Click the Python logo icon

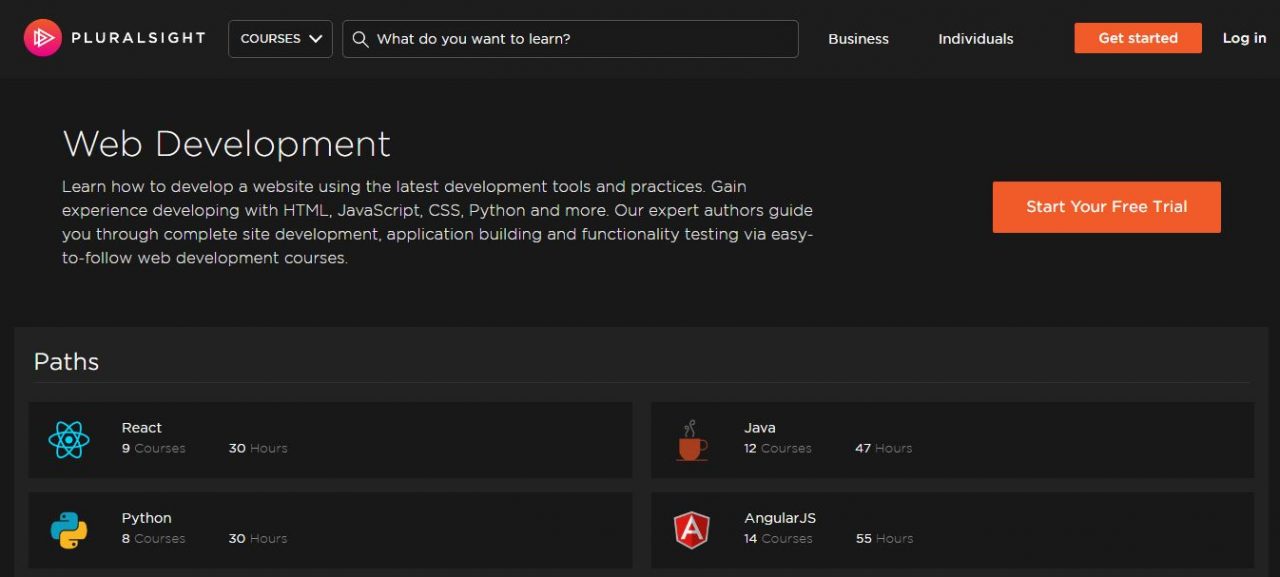click(69, 530)
